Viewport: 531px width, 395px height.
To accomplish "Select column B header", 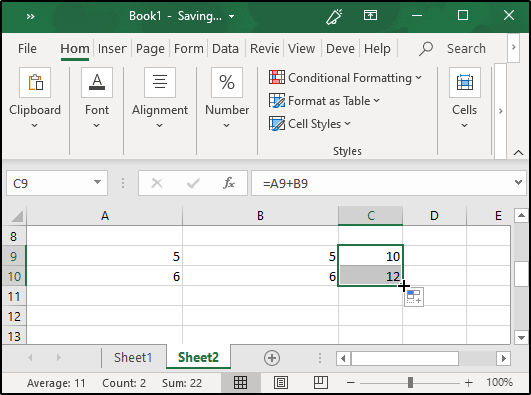I will click(x=260, y=216).
